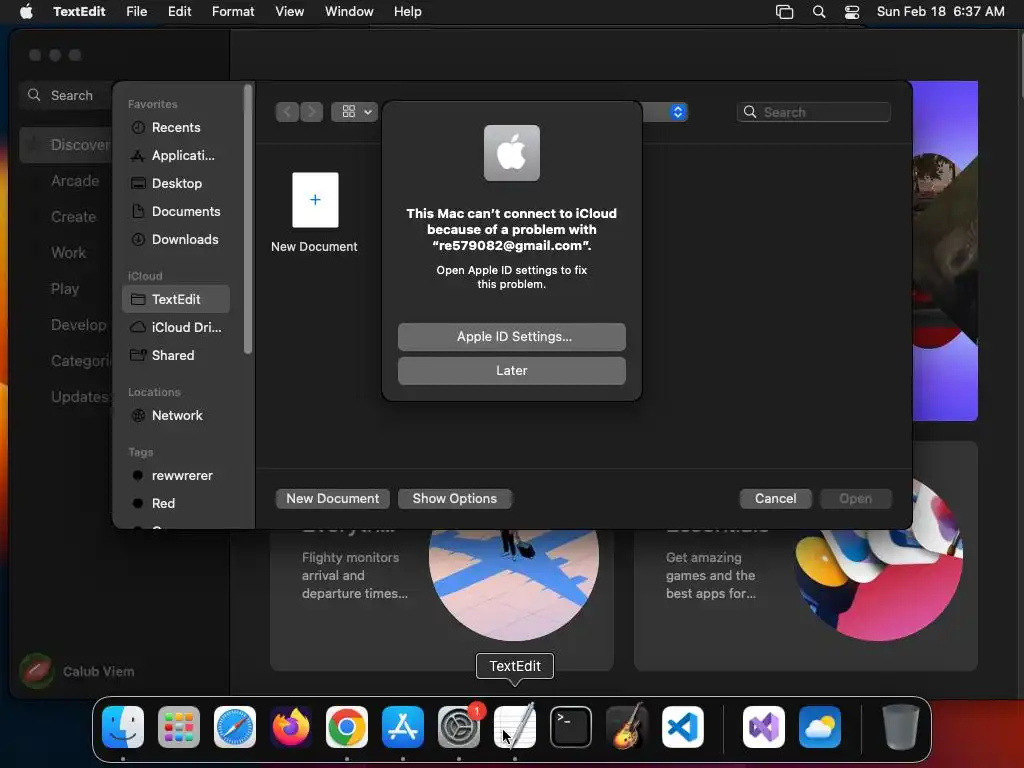Open Calub Viem account in App Store
Image resolution: width=1024 pixels, height=768 pixels.
(x=78, y=671)
